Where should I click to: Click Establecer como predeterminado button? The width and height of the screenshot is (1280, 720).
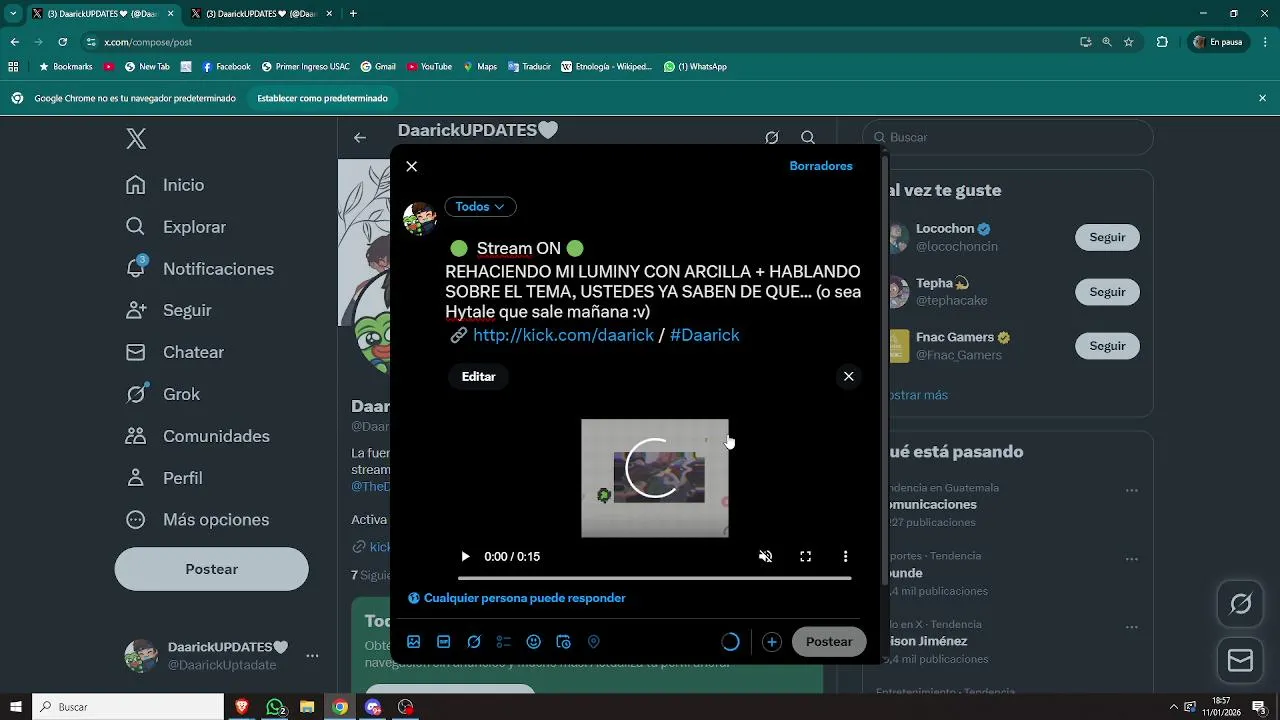[x=323, y=98]
